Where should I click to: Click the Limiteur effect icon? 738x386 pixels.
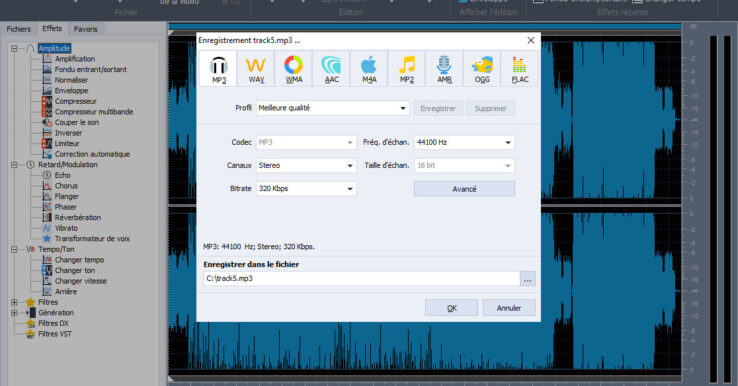[x=47, y=144]
